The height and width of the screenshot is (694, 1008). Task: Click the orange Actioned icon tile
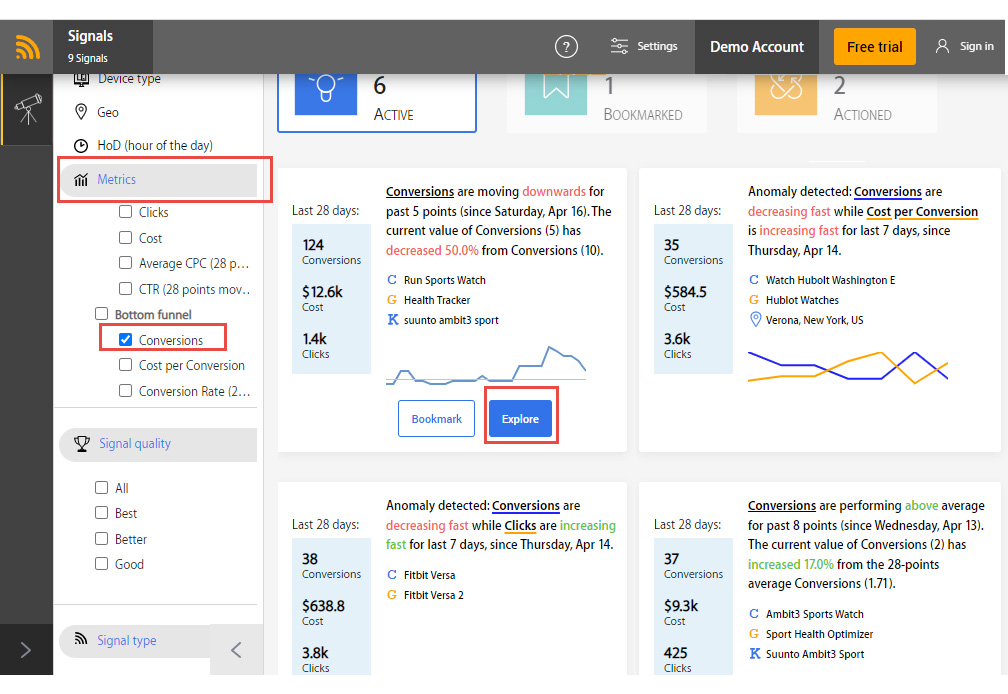coord(786,94)
